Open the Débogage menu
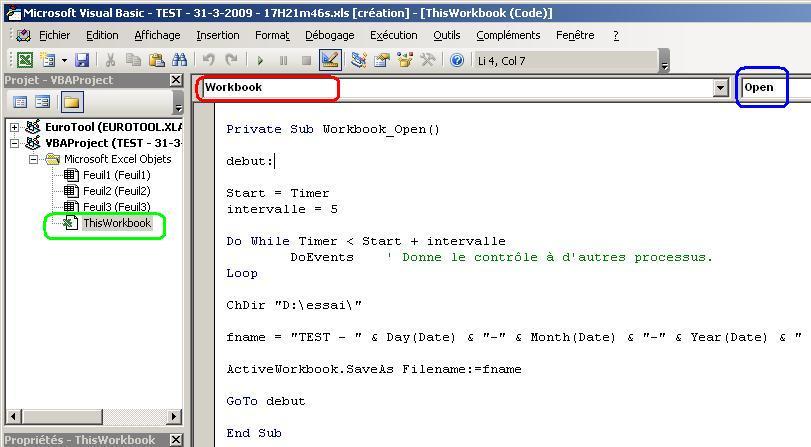Image resolution: width=811 pixels, height=447 pixels. coord(329,35)
